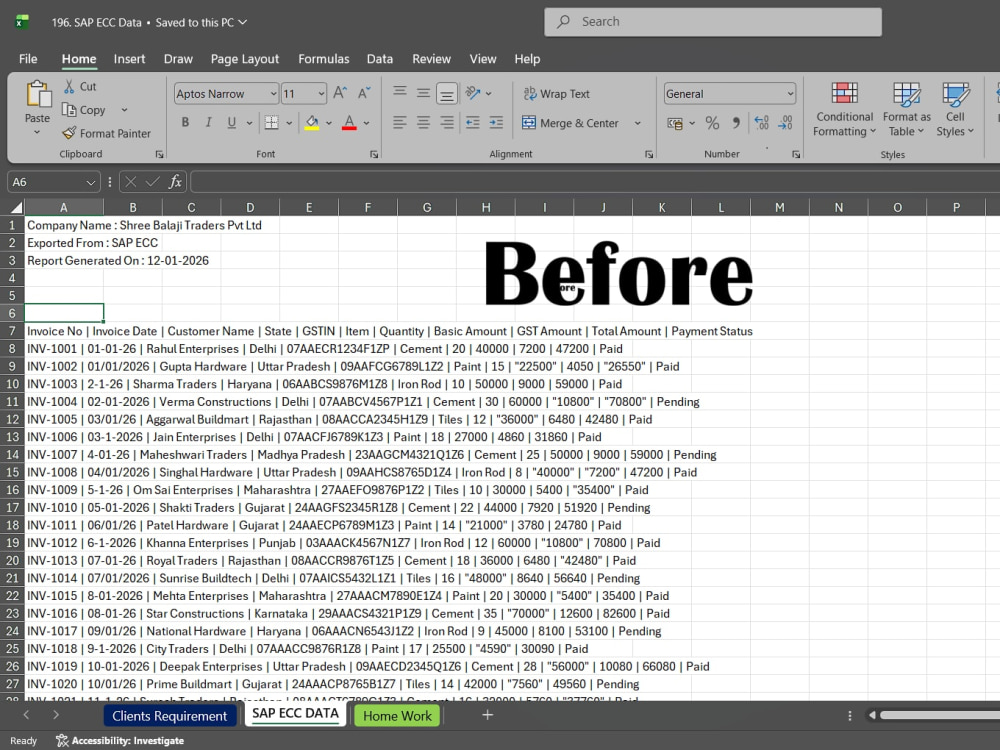The height and width of the screenshot is (750, 1000).
Task: Open the File menu
Action: pos(28,59)
